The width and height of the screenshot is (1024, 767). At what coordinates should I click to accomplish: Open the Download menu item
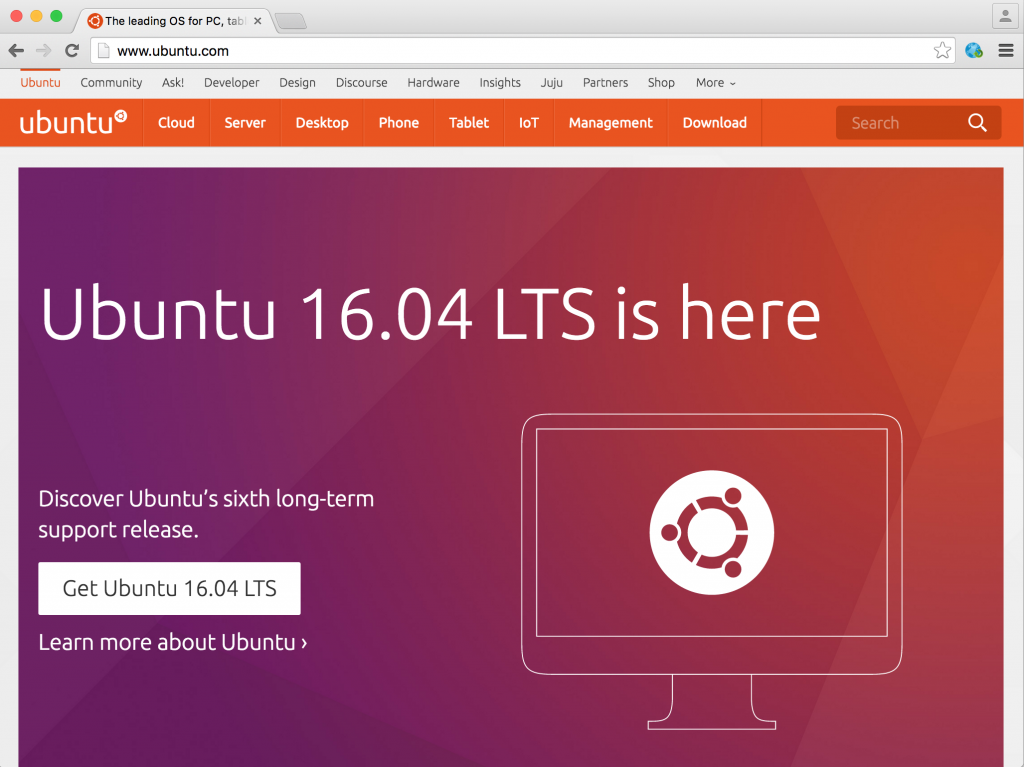click(x=714, y=122)
